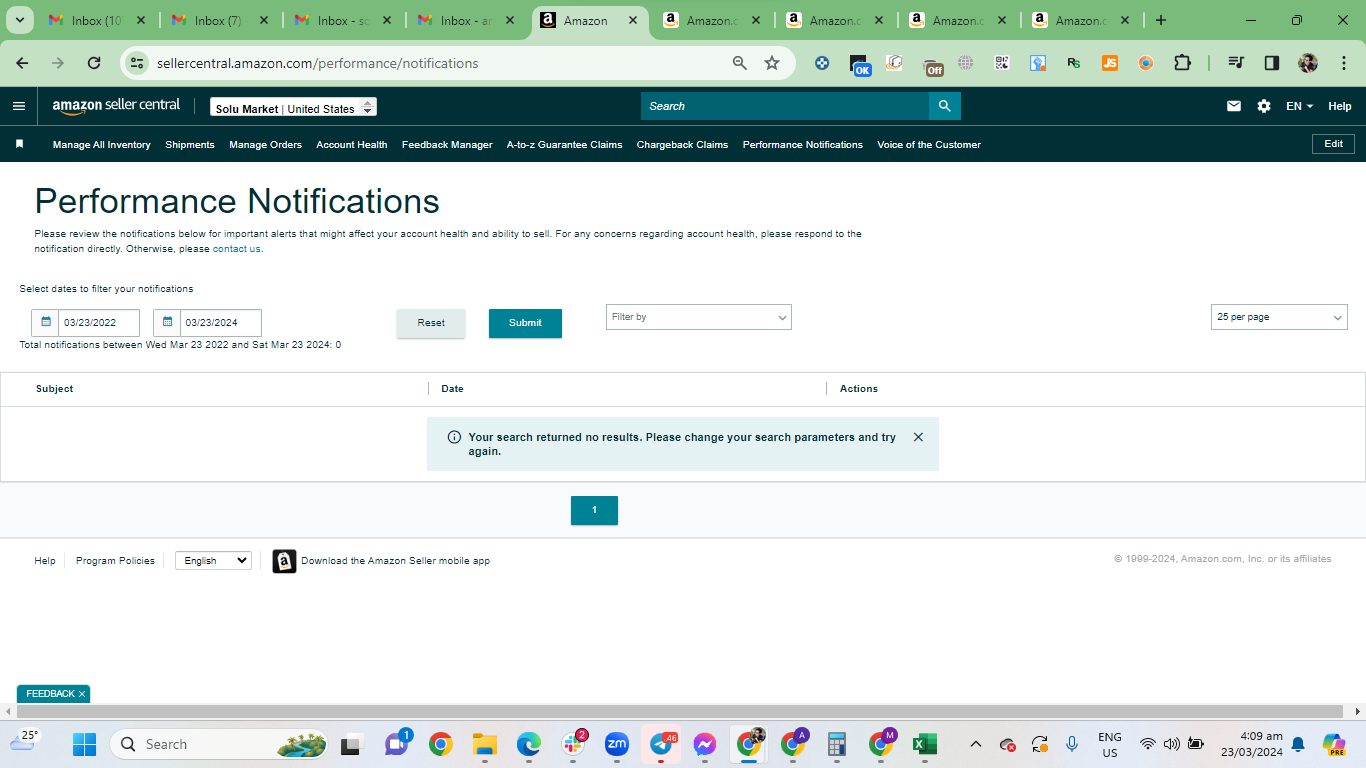Open a new browser tab with the plus
1366x768 pixels.
point(1160,20)
